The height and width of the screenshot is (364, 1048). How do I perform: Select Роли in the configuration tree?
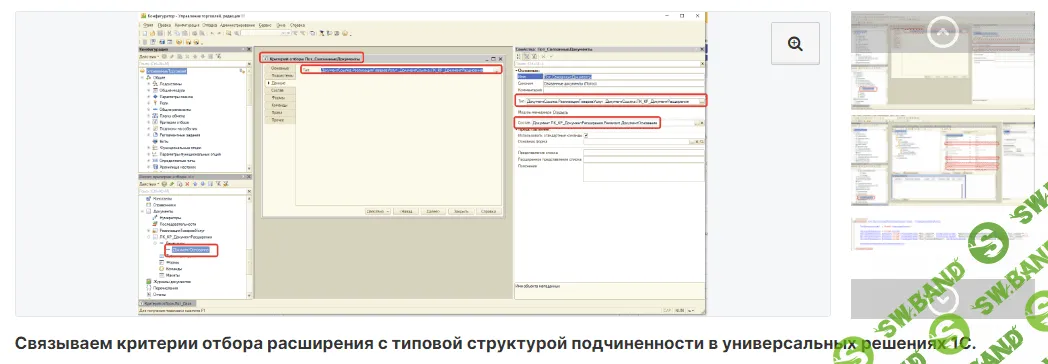pos(164,104)
